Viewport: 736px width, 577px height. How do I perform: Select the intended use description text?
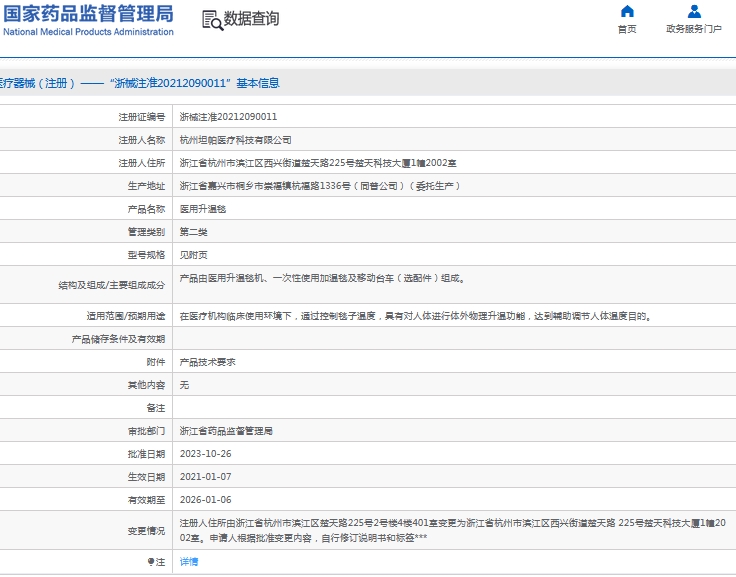[x=416, y=316]
